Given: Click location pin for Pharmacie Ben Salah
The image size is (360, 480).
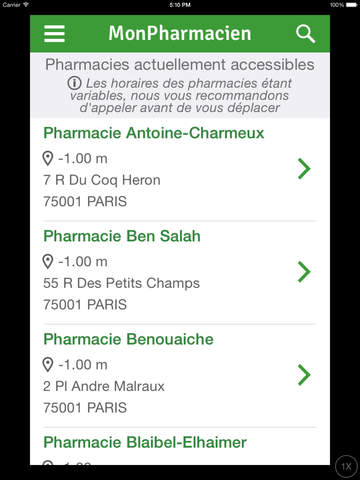Looking at the screenshot, I should pyautogui.click(x=48, y=262).
